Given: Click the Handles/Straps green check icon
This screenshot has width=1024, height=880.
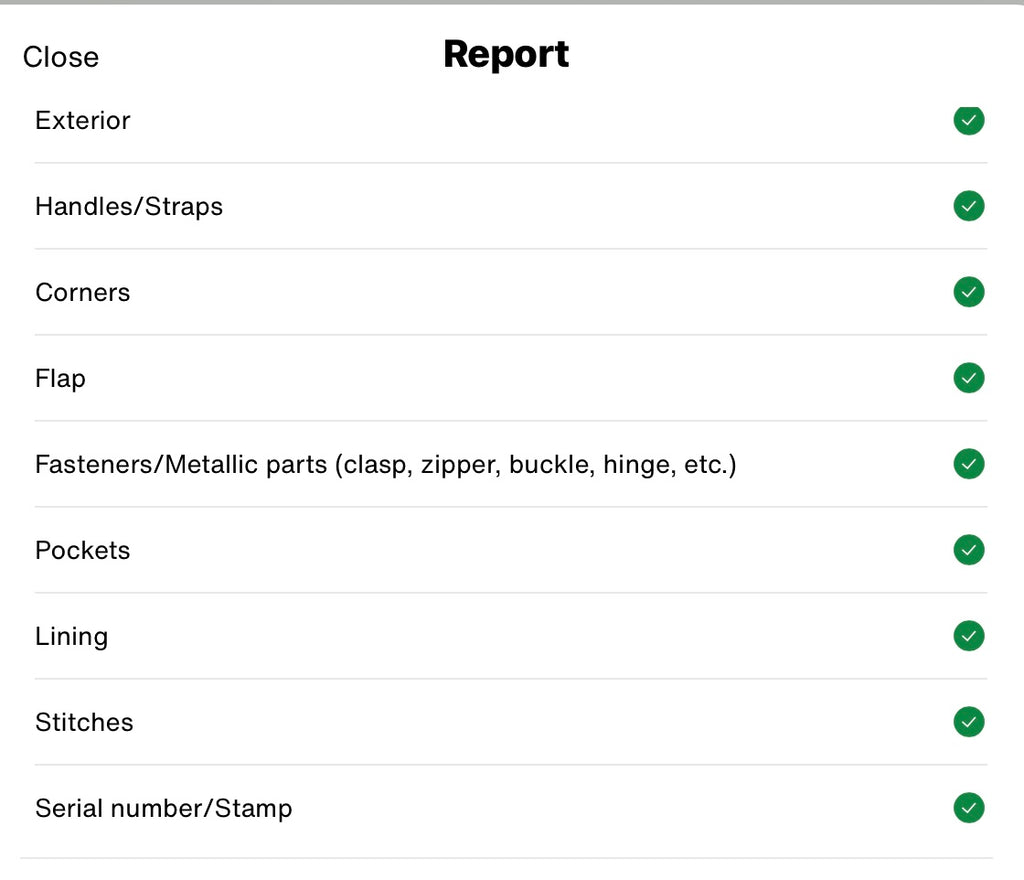Looking at the screenshot, I should tap(968, 206).
